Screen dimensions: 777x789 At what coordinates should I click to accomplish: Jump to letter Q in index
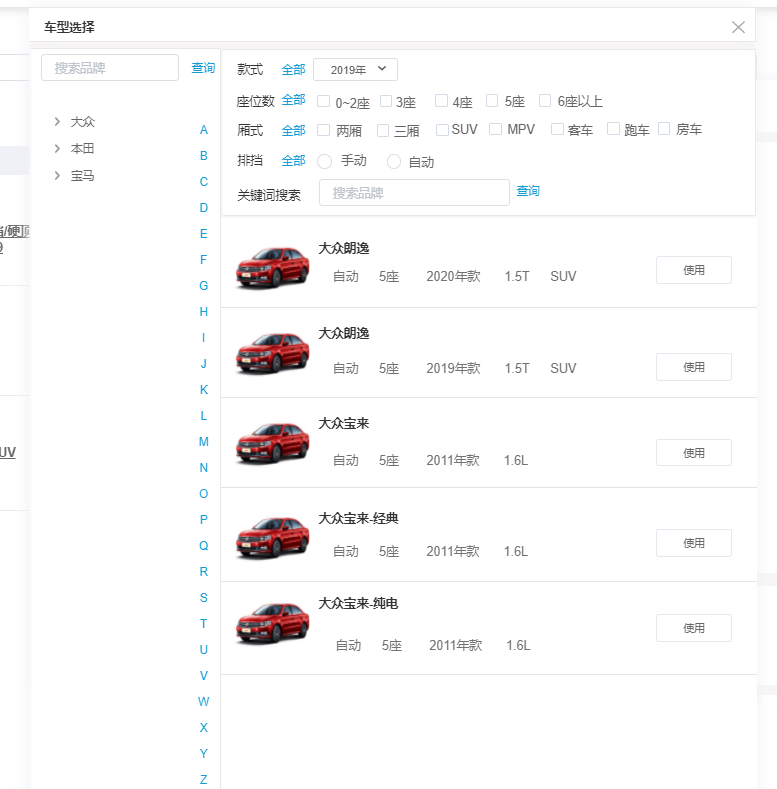pos(203,545)
